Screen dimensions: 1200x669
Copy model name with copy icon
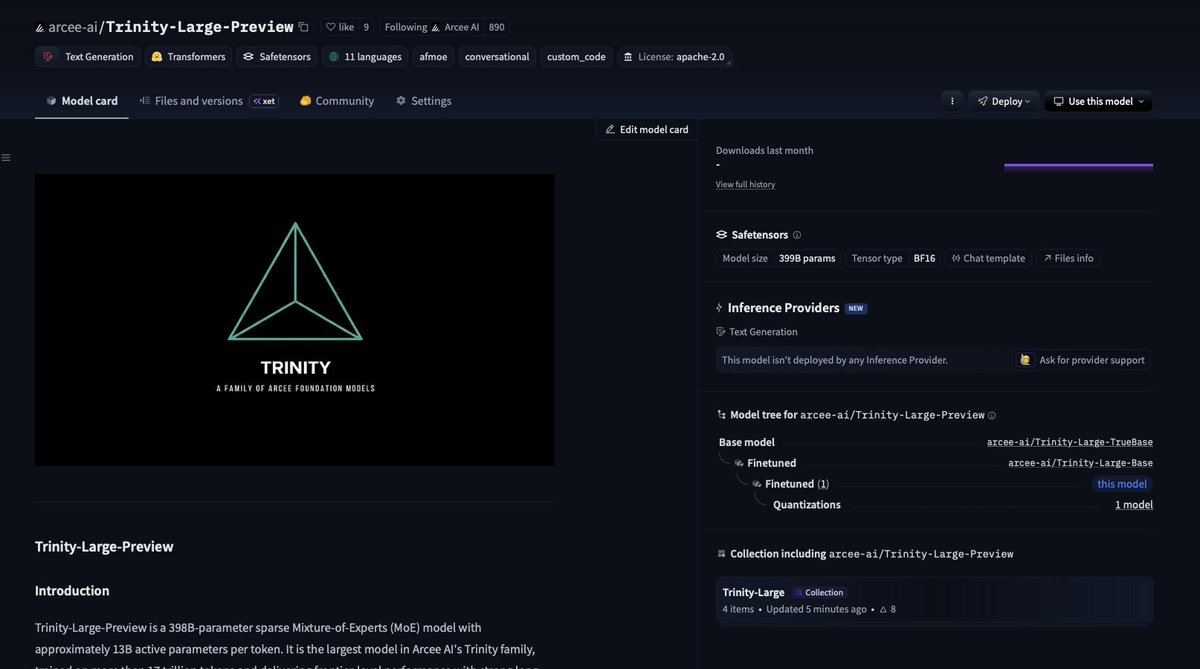pos(304,27)
